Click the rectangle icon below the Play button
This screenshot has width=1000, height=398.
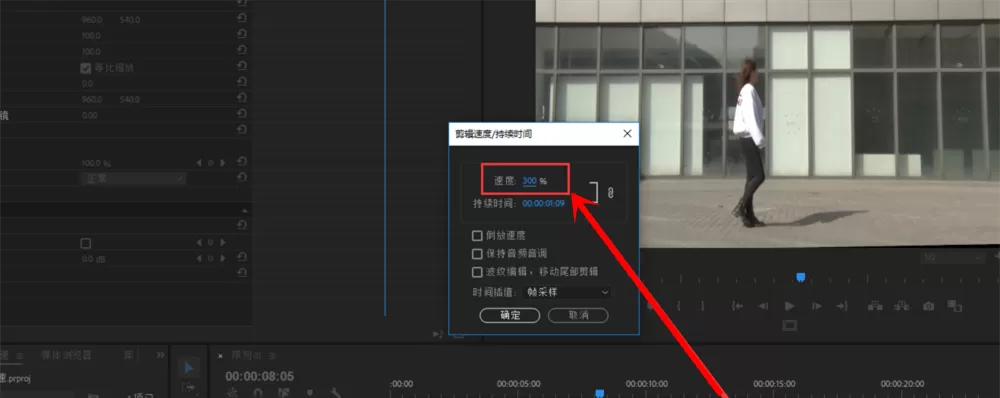click(790, 325)
